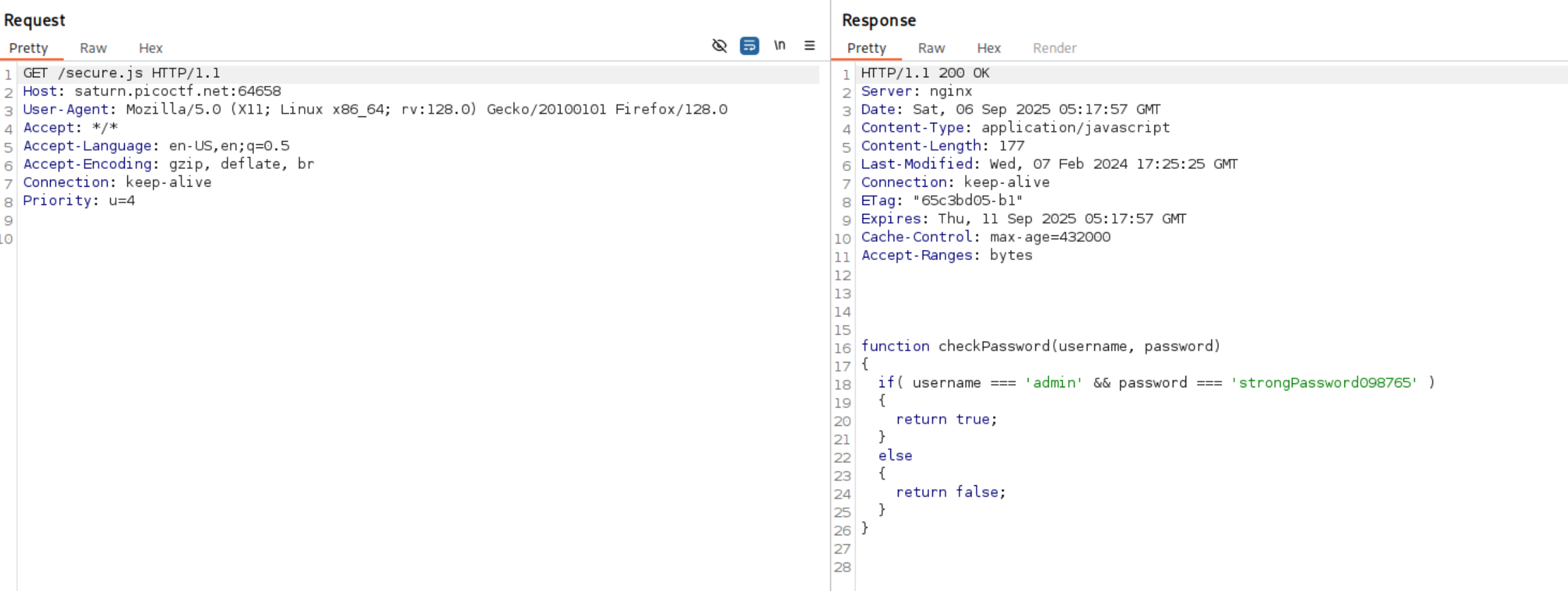
Task: Click the Cache-Control max-age=432000 header
Action: click(x=985, y=237)
